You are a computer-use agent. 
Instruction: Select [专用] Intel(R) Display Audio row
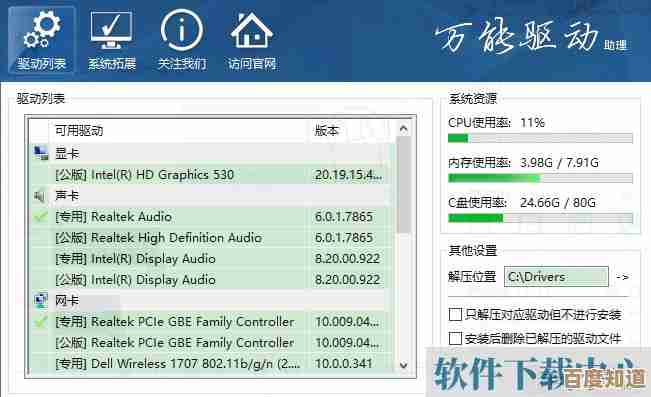pos(210,259)
